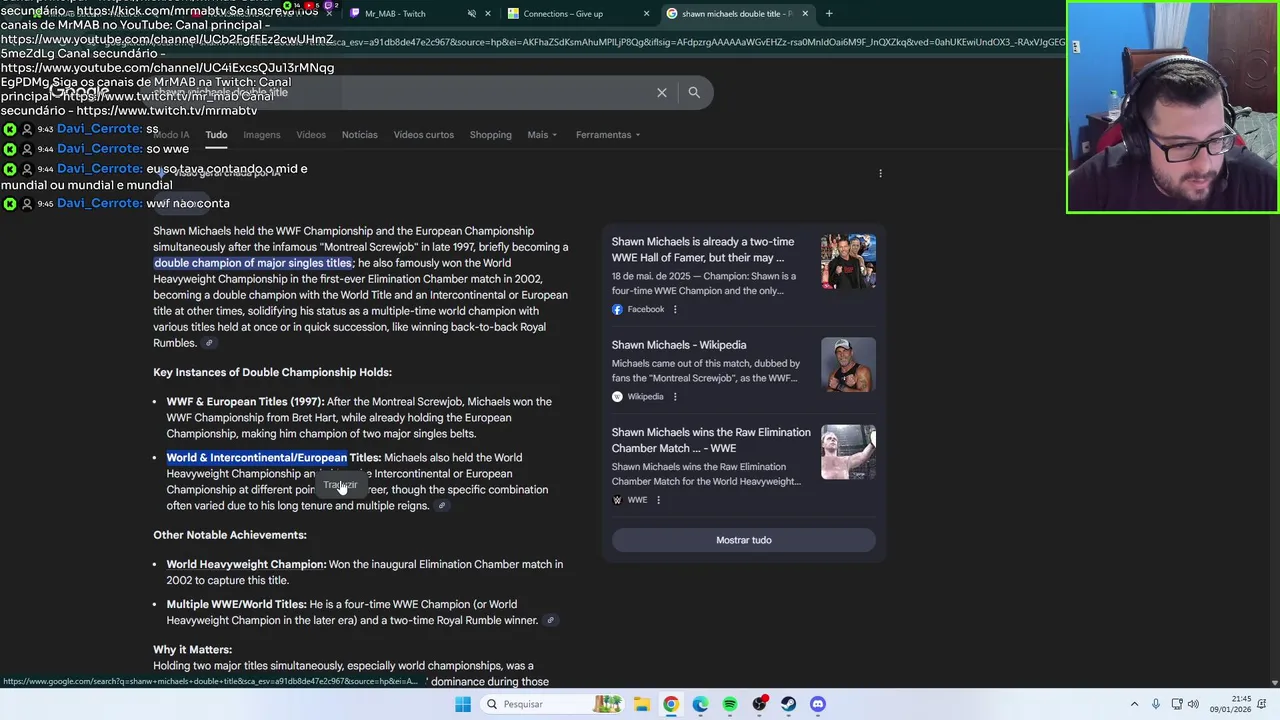Expand the Mais dropdown filter
Image resolution: width=1280 pixels, height=720 pixels.
[542, 135]
